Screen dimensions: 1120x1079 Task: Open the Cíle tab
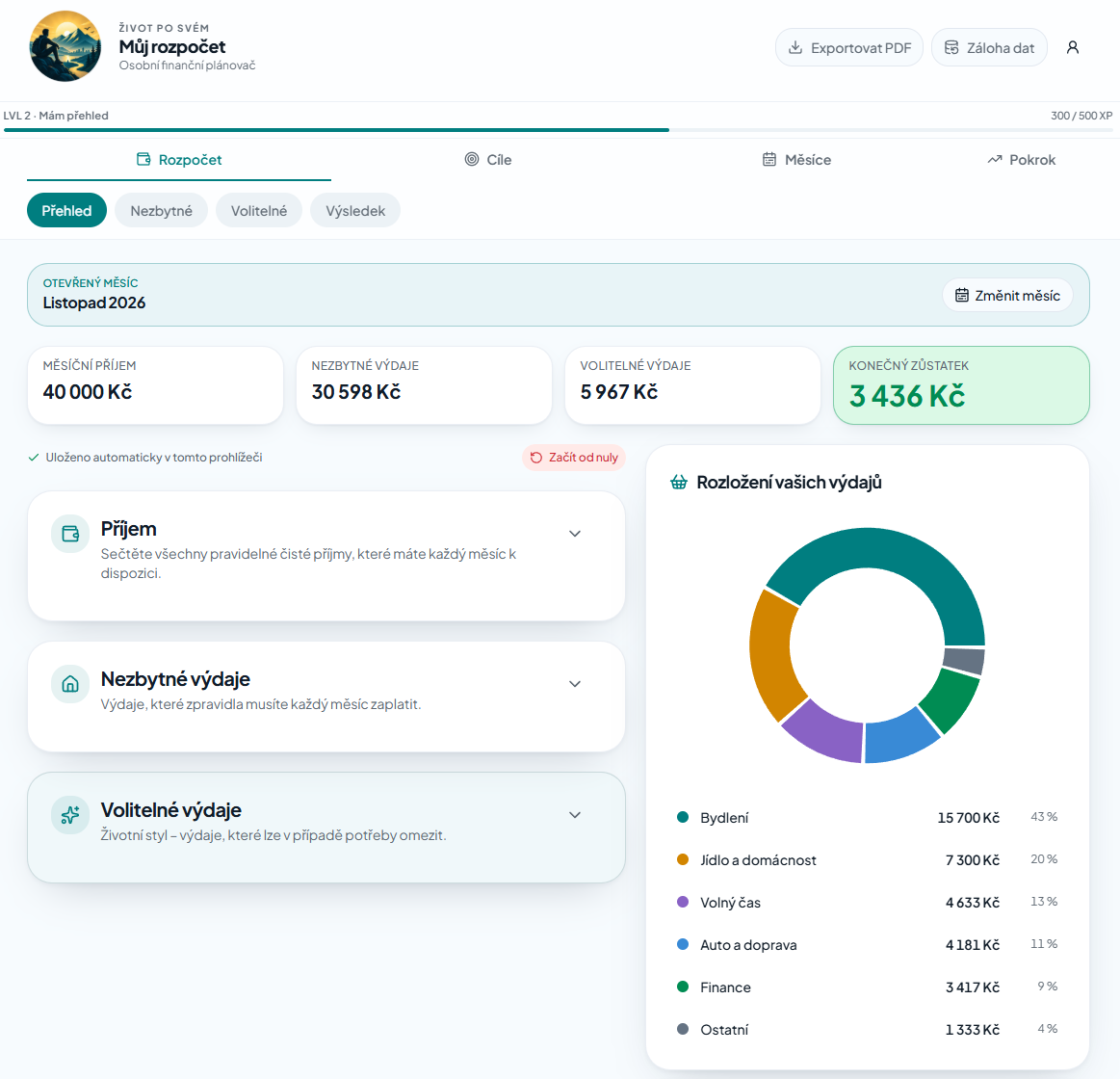[488, 160]
